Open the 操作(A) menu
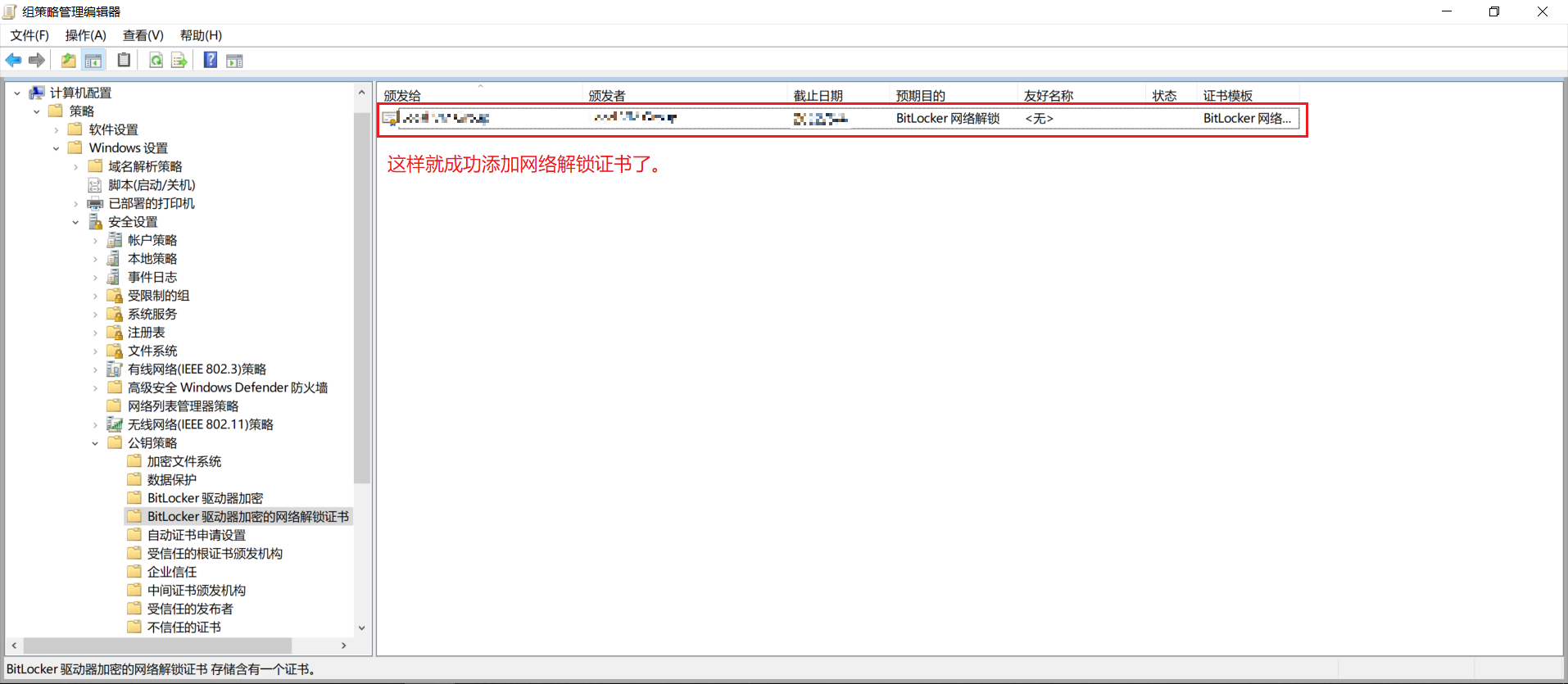The image size is (1568, 684). coord(86,35)
